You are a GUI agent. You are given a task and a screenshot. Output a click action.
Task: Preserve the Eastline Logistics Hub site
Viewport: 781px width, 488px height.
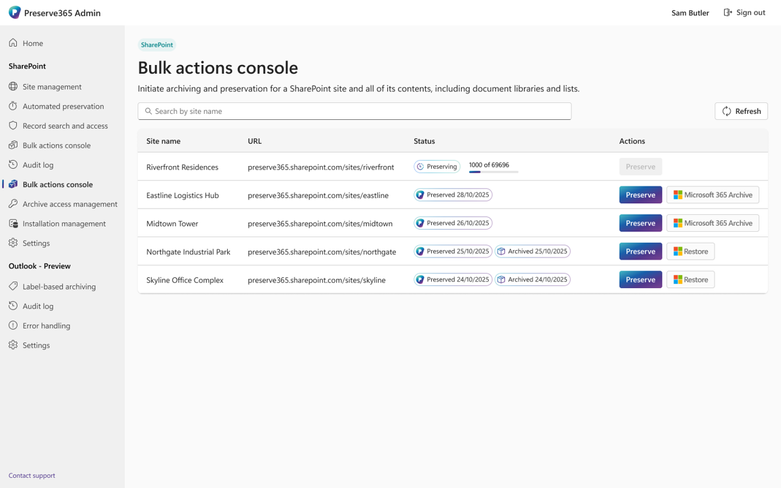(x=640, y=195)
